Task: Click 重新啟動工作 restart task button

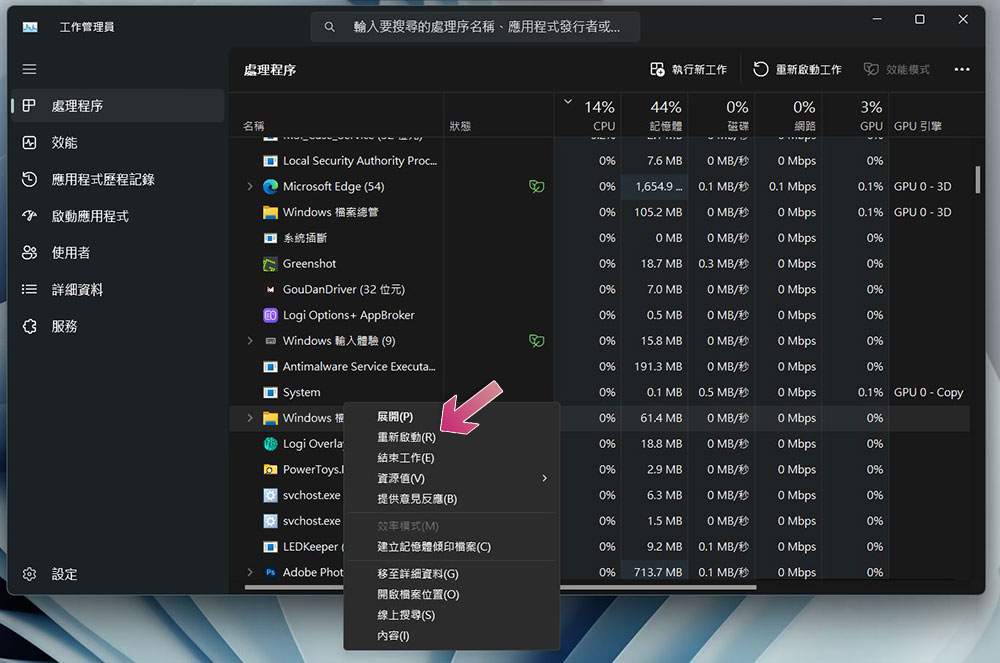Action: tap(797, 69)
